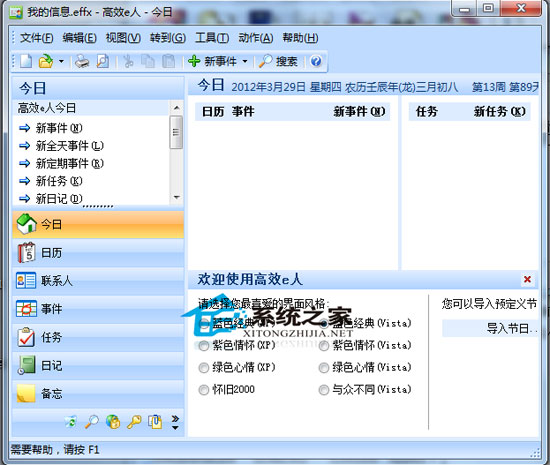Select the 紫色情怀 (Vista) radio button

pyautogui.click(x=324, y=346)
